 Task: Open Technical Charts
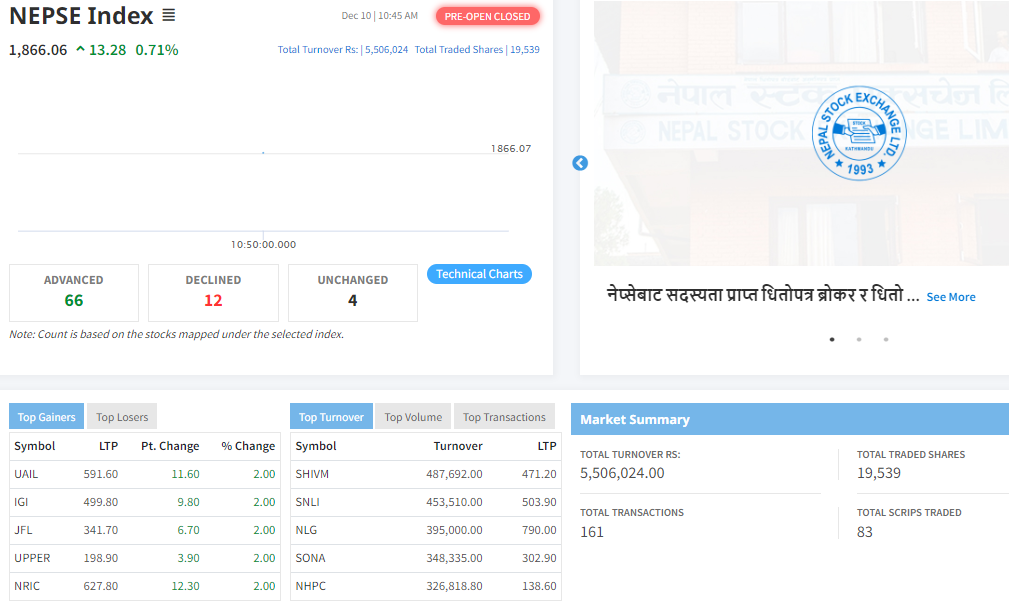tap(479, 274)
